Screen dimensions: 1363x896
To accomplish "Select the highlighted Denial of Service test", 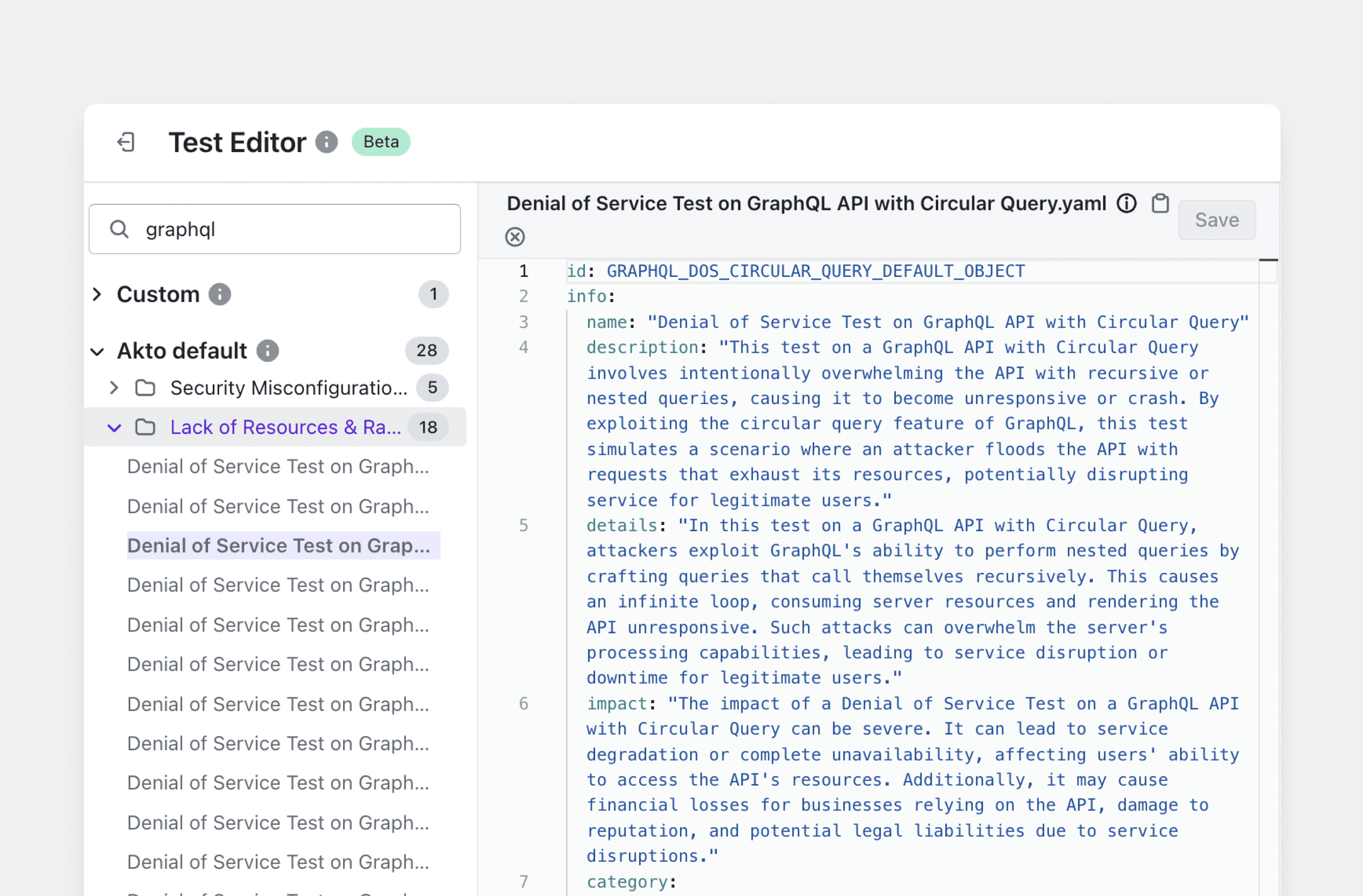I will coord(279,546).
